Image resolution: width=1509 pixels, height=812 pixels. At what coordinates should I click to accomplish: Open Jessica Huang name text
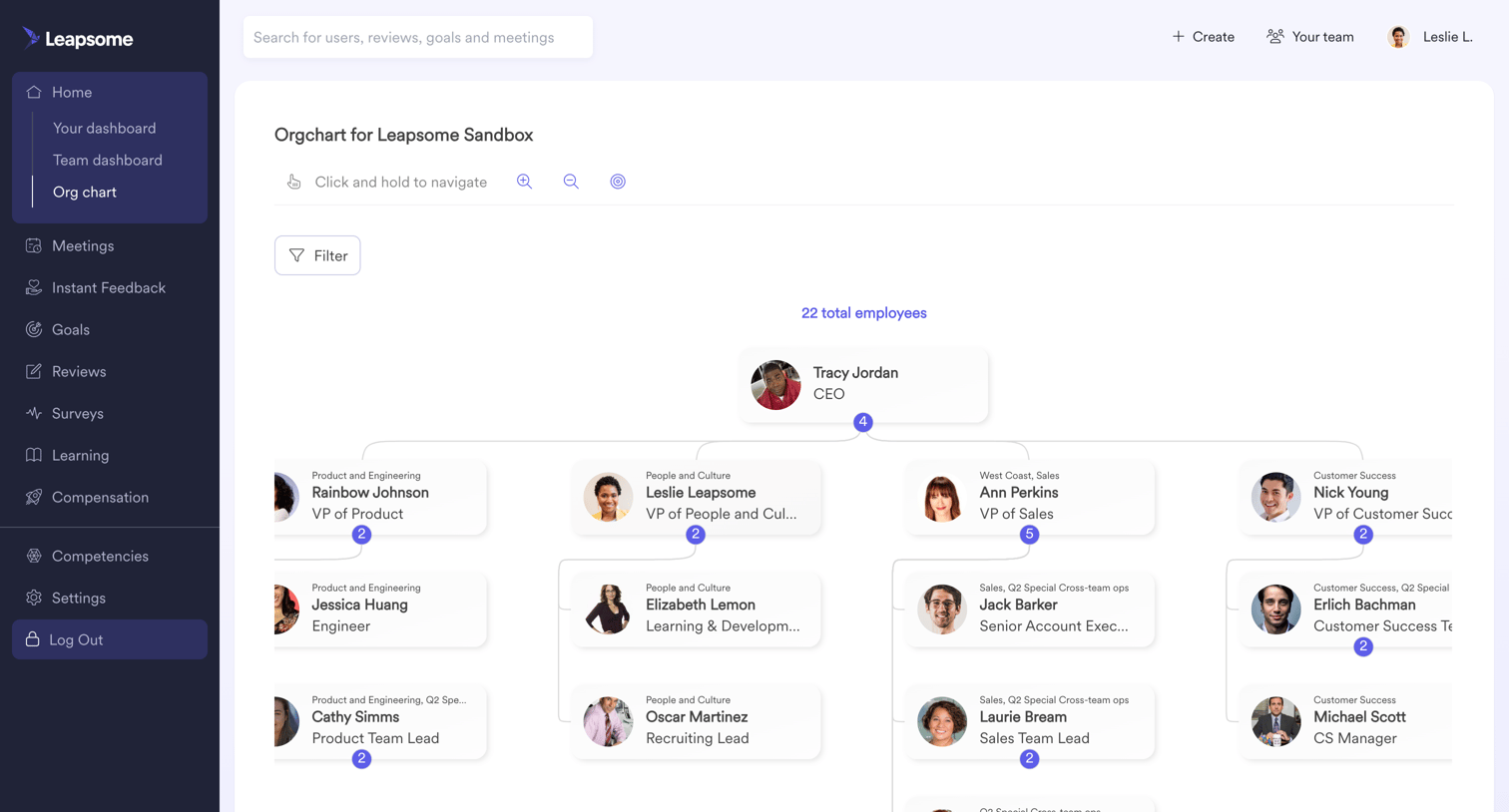[x=359, y=605]
